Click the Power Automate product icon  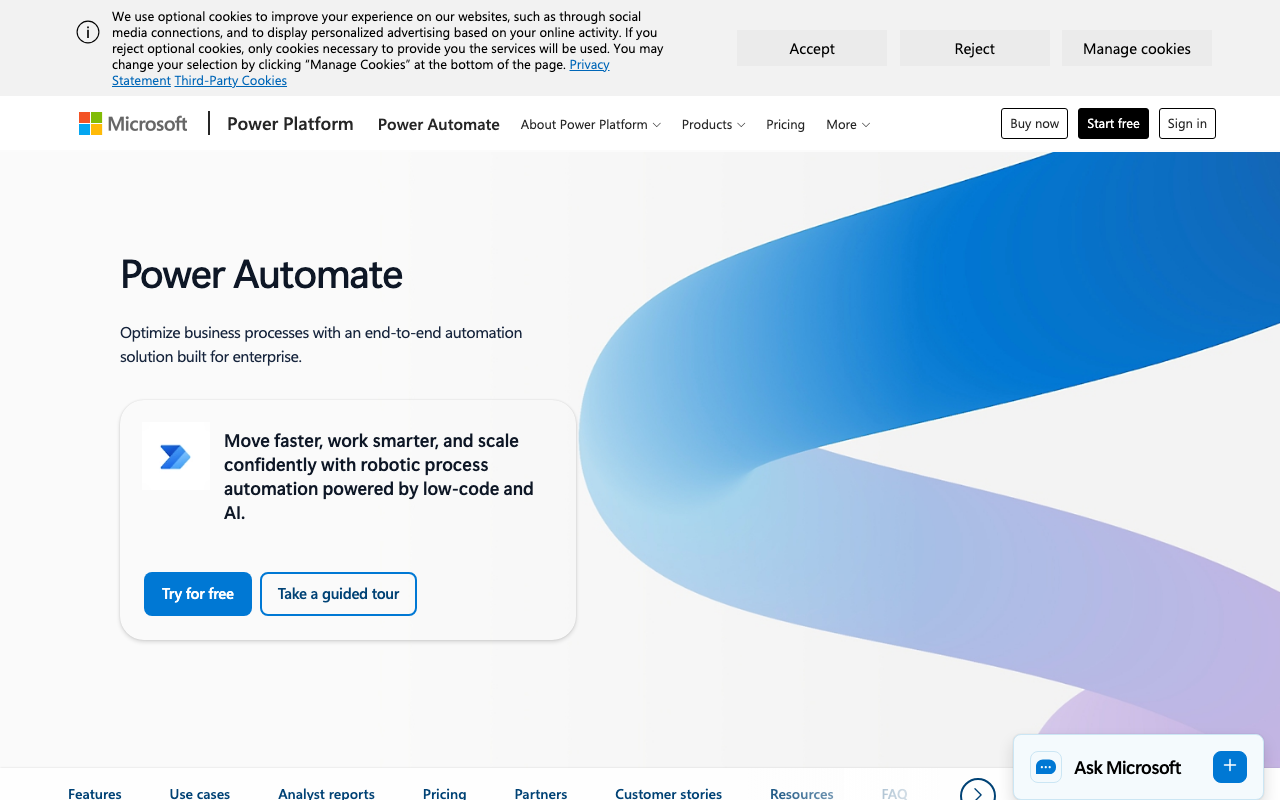point(176,457)
